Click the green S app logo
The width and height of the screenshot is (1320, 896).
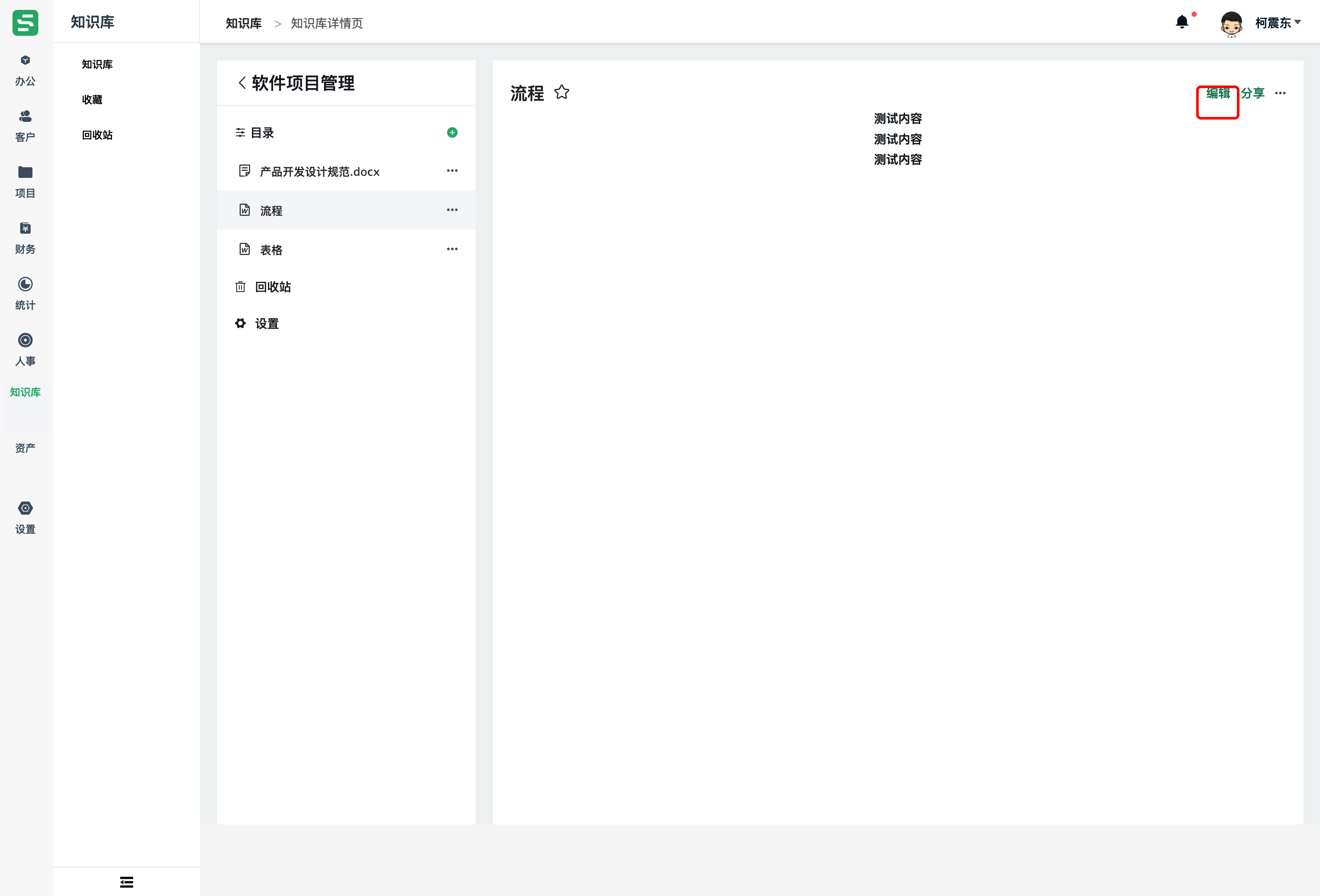pyautogui.click(x=25, y=23)
